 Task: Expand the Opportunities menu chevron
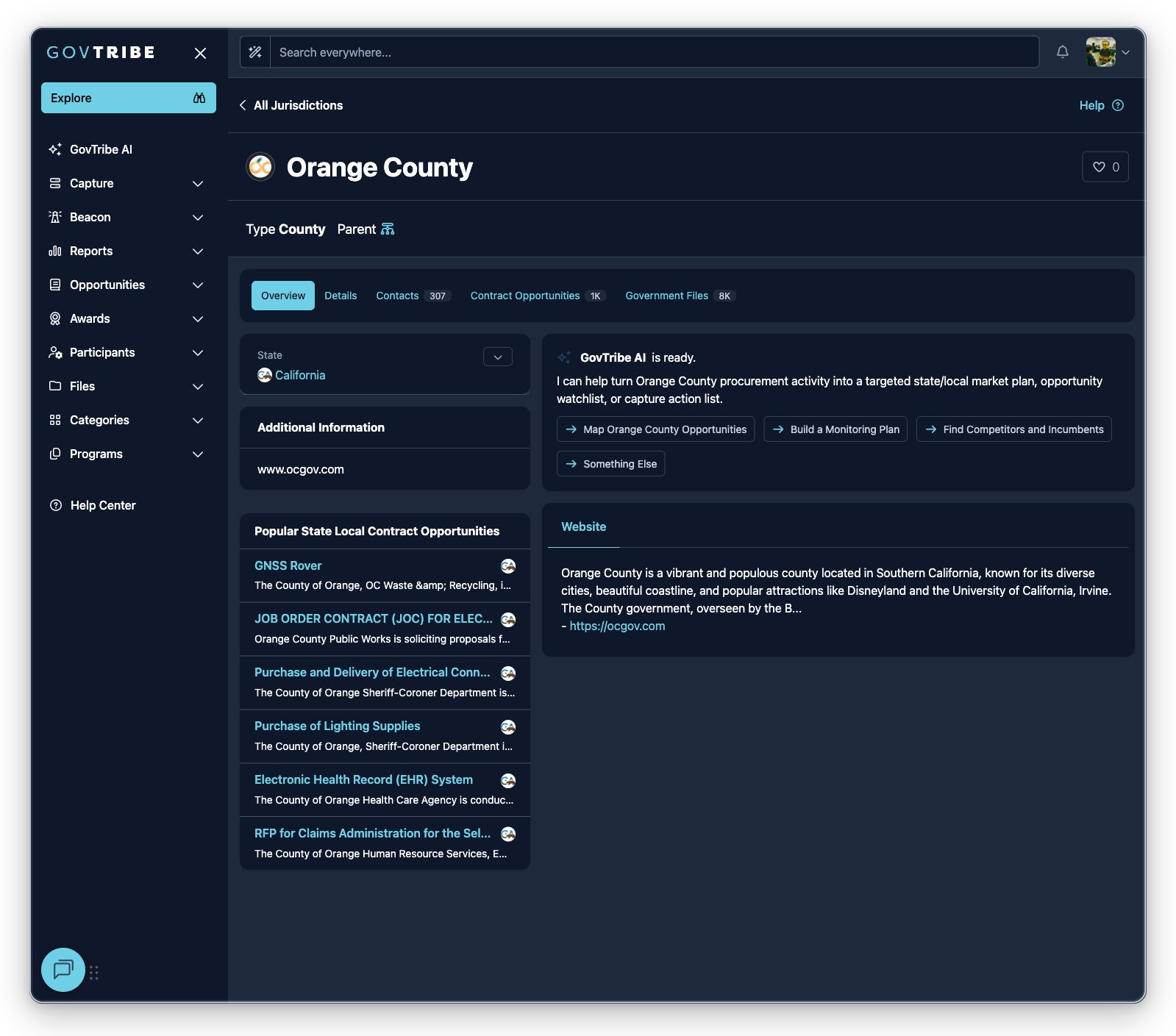click(198, 285)
